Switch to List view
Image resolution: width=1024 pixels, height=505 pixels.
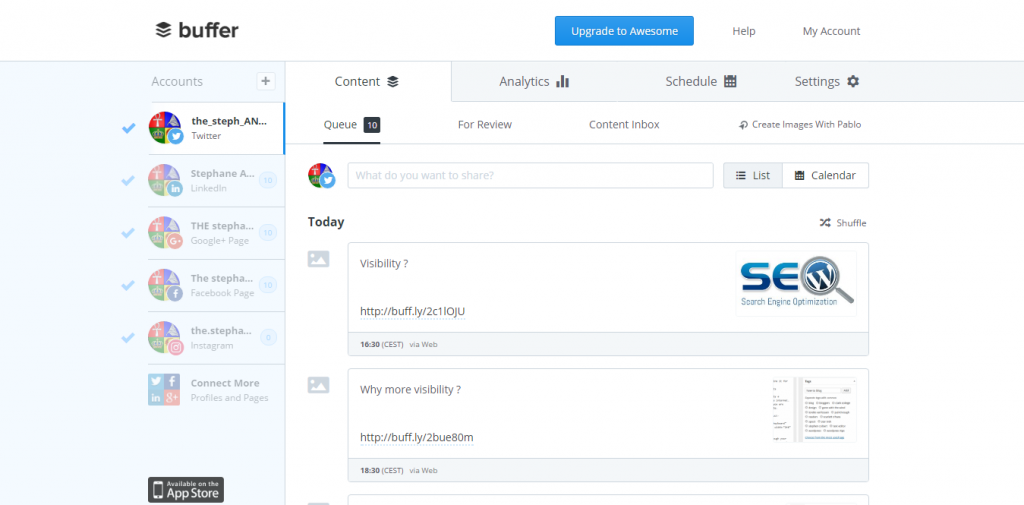[x=753, y=176]
